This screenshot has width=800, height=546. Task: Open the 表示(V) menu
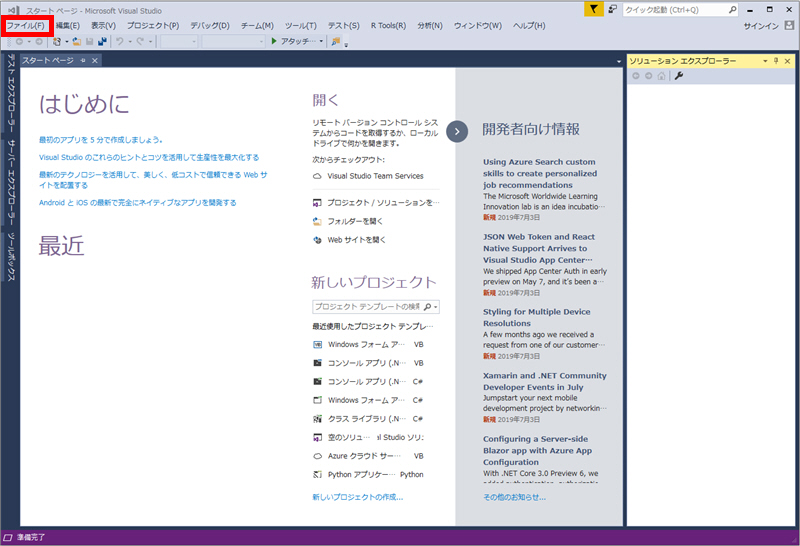103,26
